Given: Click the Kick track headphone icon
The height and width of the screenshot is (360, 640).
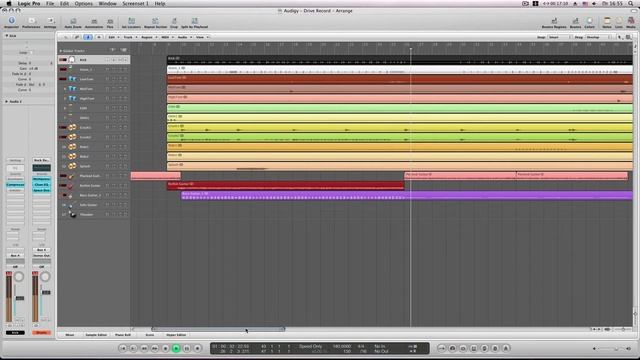Looking at the screenshot, I should click(72, 60).
